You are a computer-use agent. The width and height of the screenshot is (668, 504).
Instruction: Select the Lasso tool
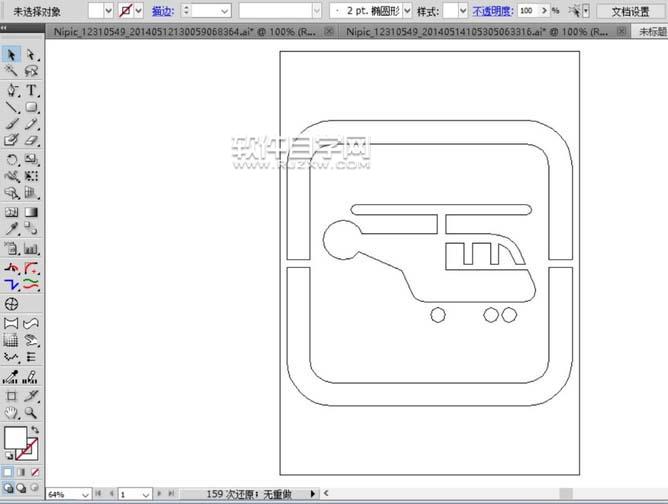pyautogui.click(x=31, y=71)
